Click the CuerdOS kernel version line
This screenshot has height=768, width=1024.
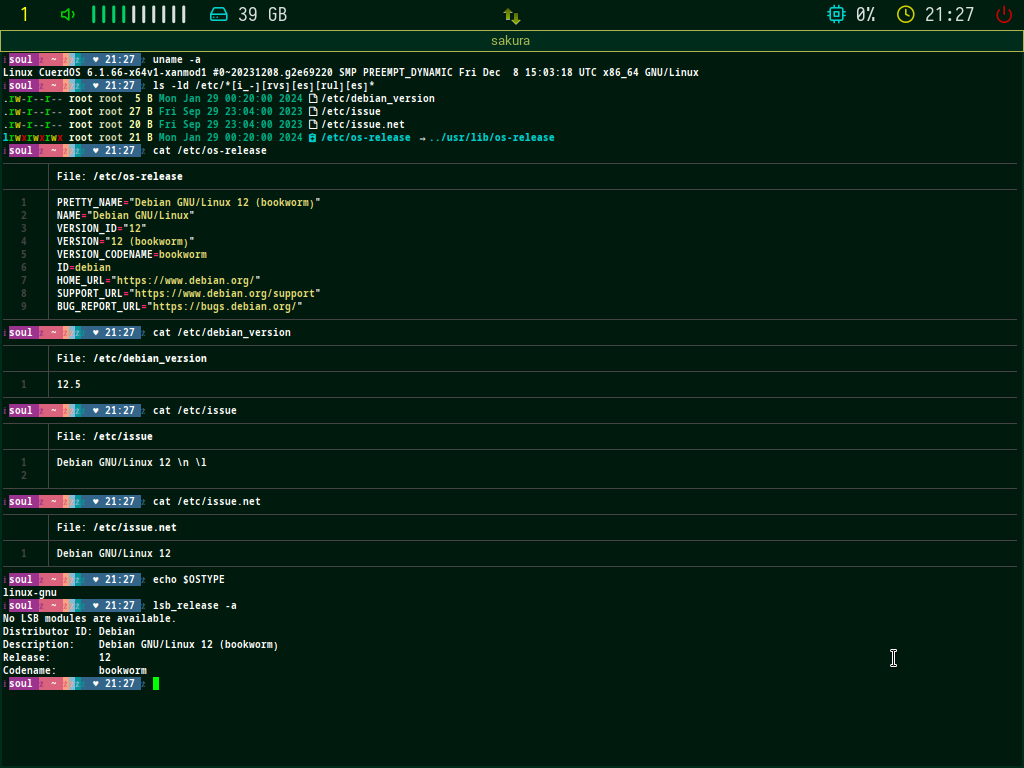[x=351, y=72]
